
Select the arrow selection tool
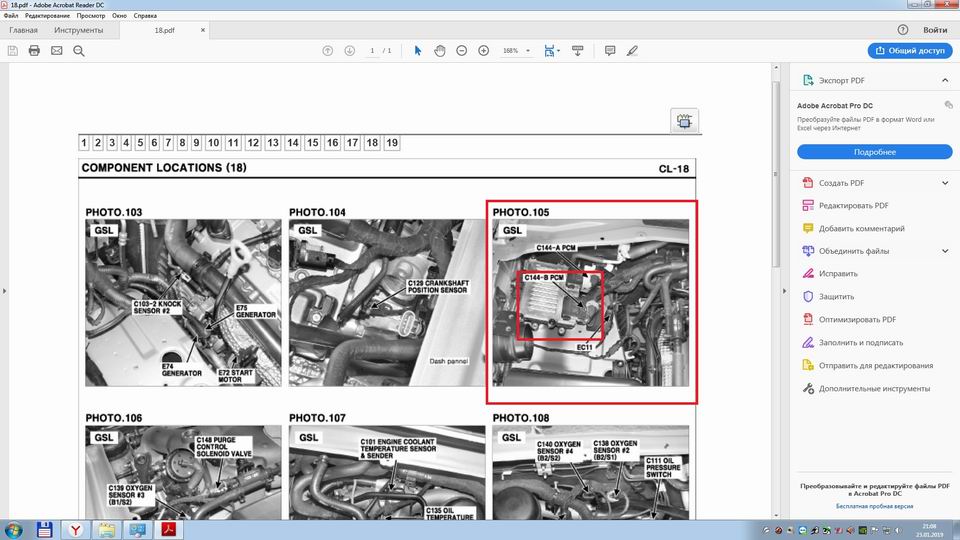pos(417,51)
